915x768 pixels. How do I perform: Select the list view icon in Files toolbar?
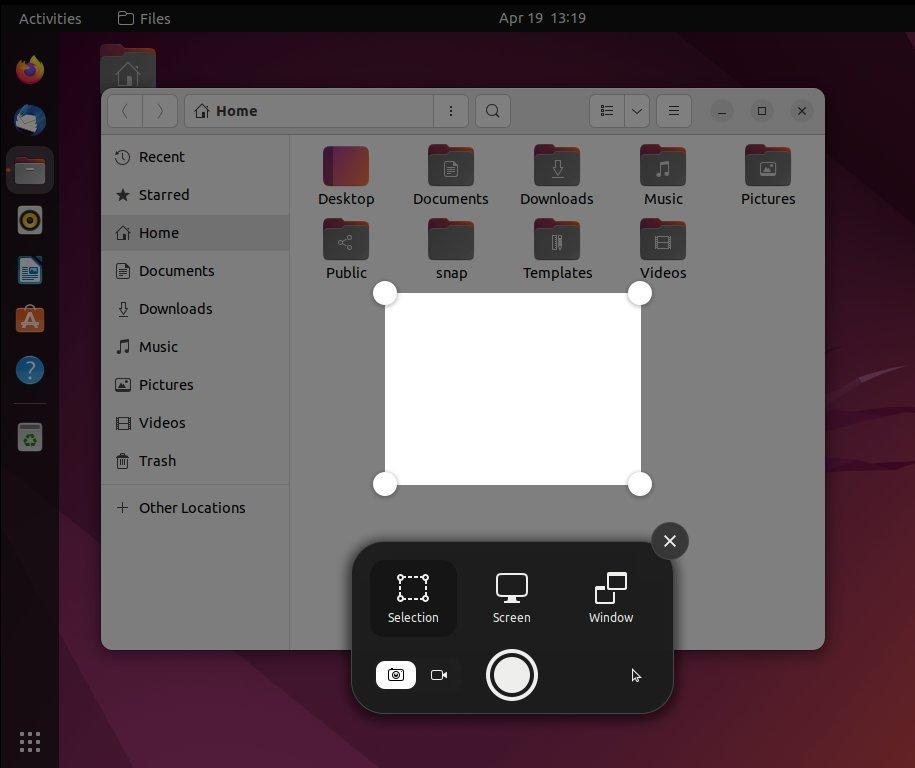tap(606, 111)
